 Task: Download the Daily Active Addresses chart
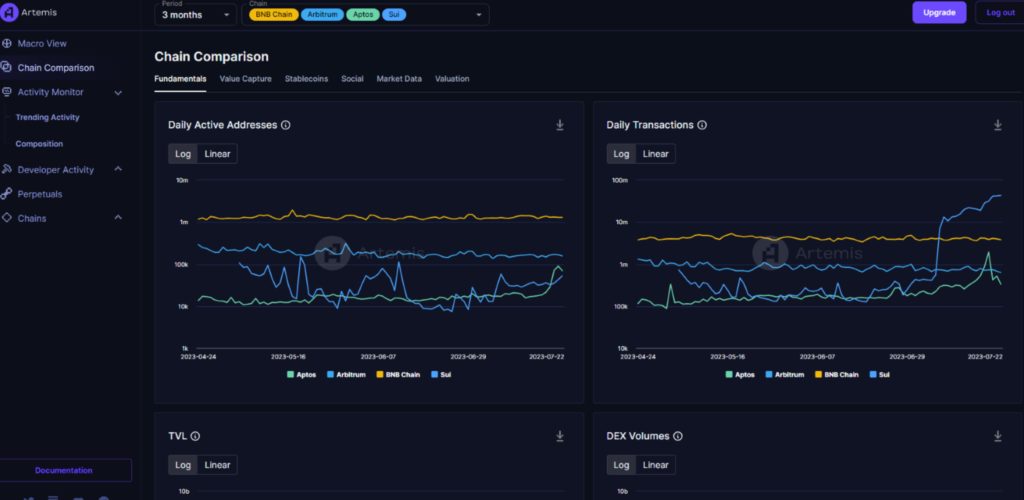coord(560,125)
